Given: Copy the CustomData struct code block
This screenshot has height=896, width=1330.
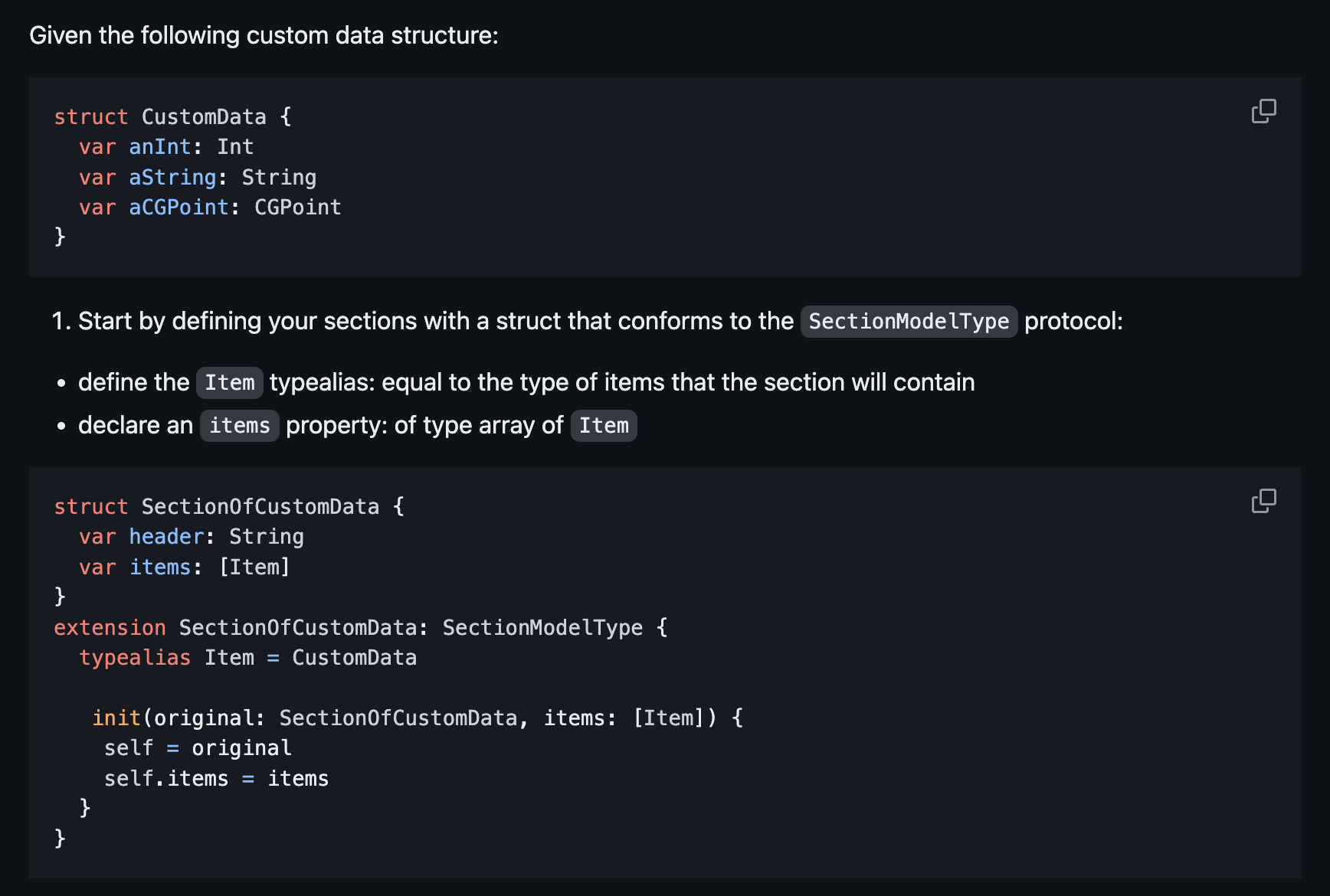Looking at the screenshot, I should pos(1263,111).
